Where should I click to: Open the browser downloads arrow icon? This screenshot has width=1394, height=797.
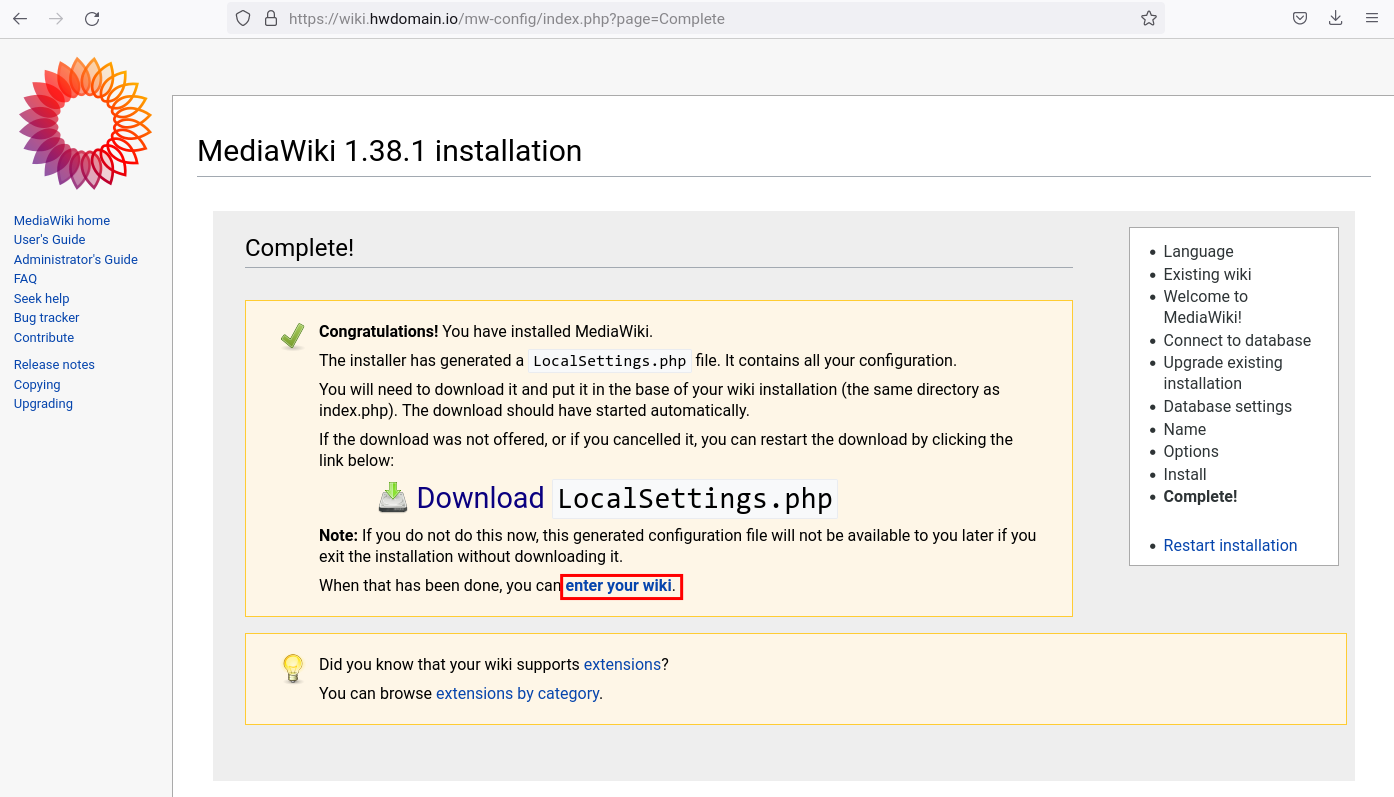pyautogui.click(x=1336, y=18)
